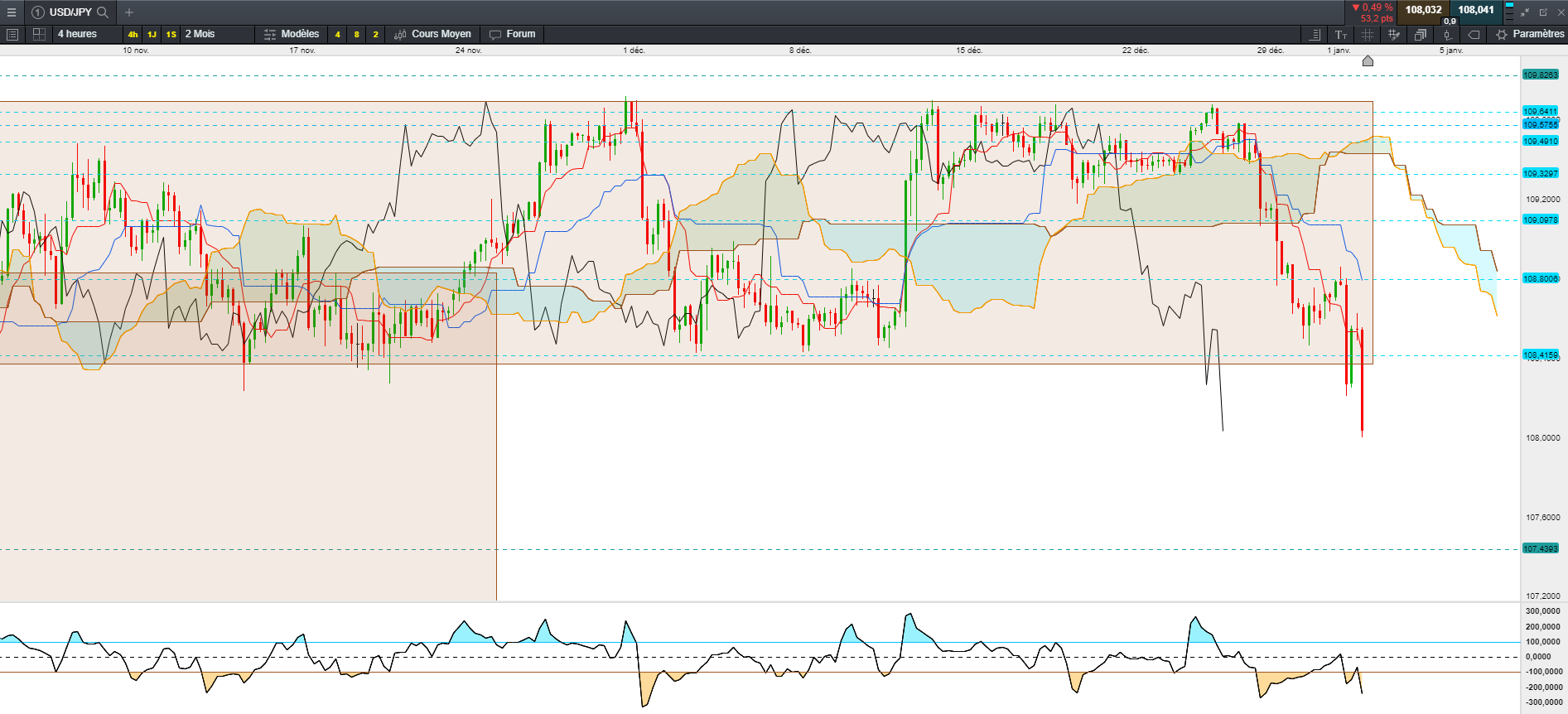The height and width of the screenshot is (714, 1568).
Task: Pop out chart into a new window
Action: click(1543, 12)
